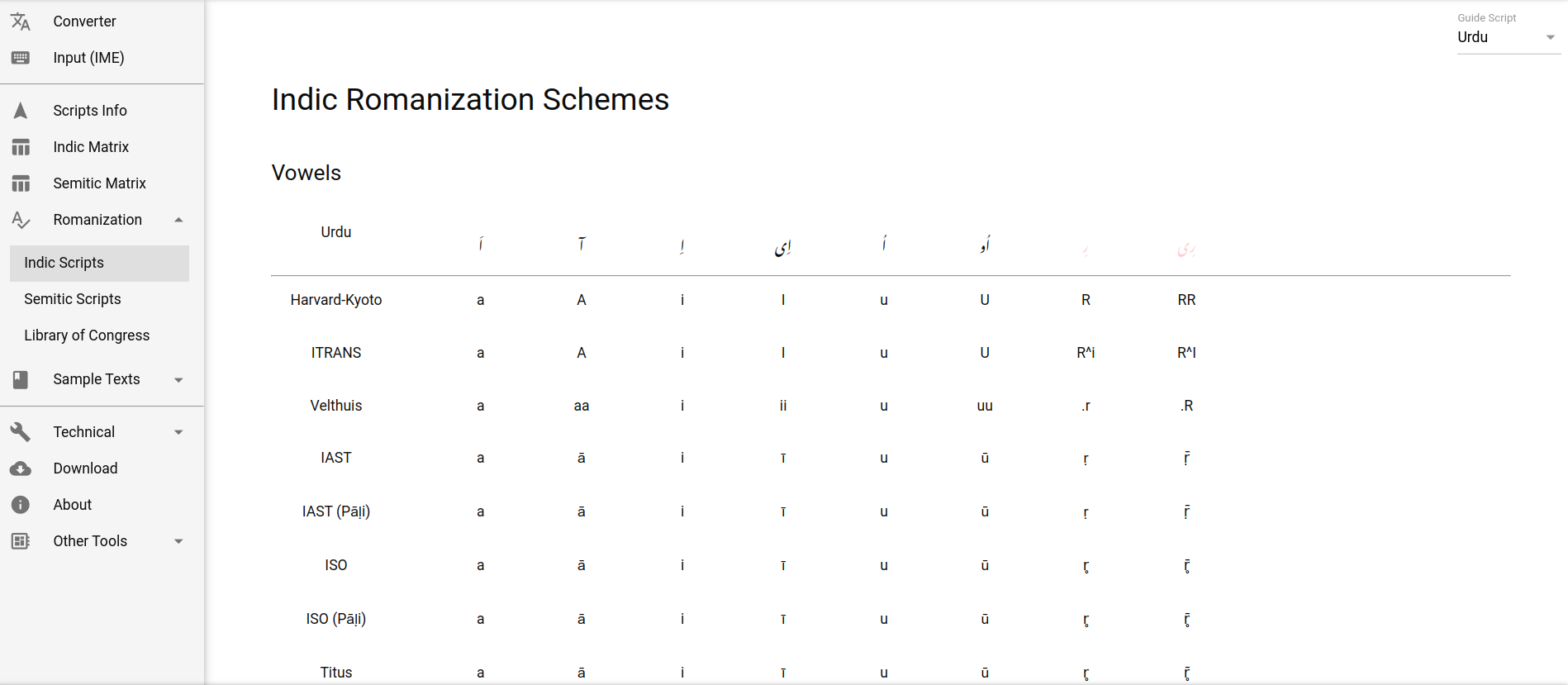
Task: Open the Library of Congress scheme
Action: pyautogui.click(x=87, y=335)
